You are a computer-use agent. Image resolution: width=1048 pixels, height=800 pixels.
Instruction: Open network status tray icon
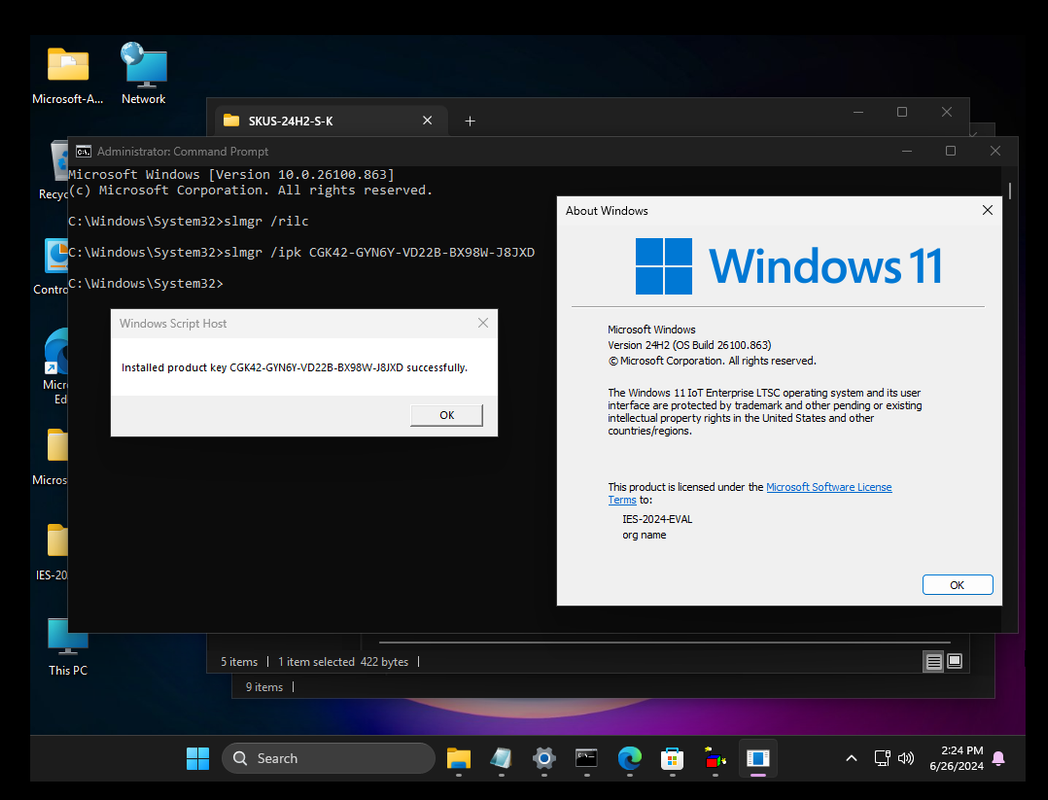coord(882,758)
